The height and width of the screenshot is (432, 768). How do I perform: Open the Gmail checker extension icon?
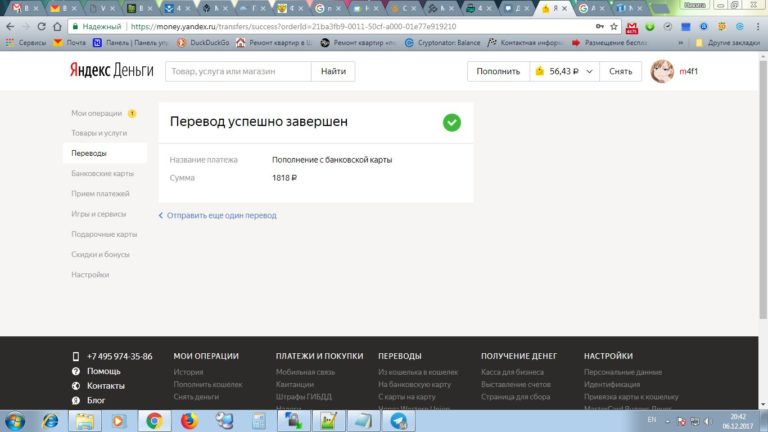click(632, 27)
